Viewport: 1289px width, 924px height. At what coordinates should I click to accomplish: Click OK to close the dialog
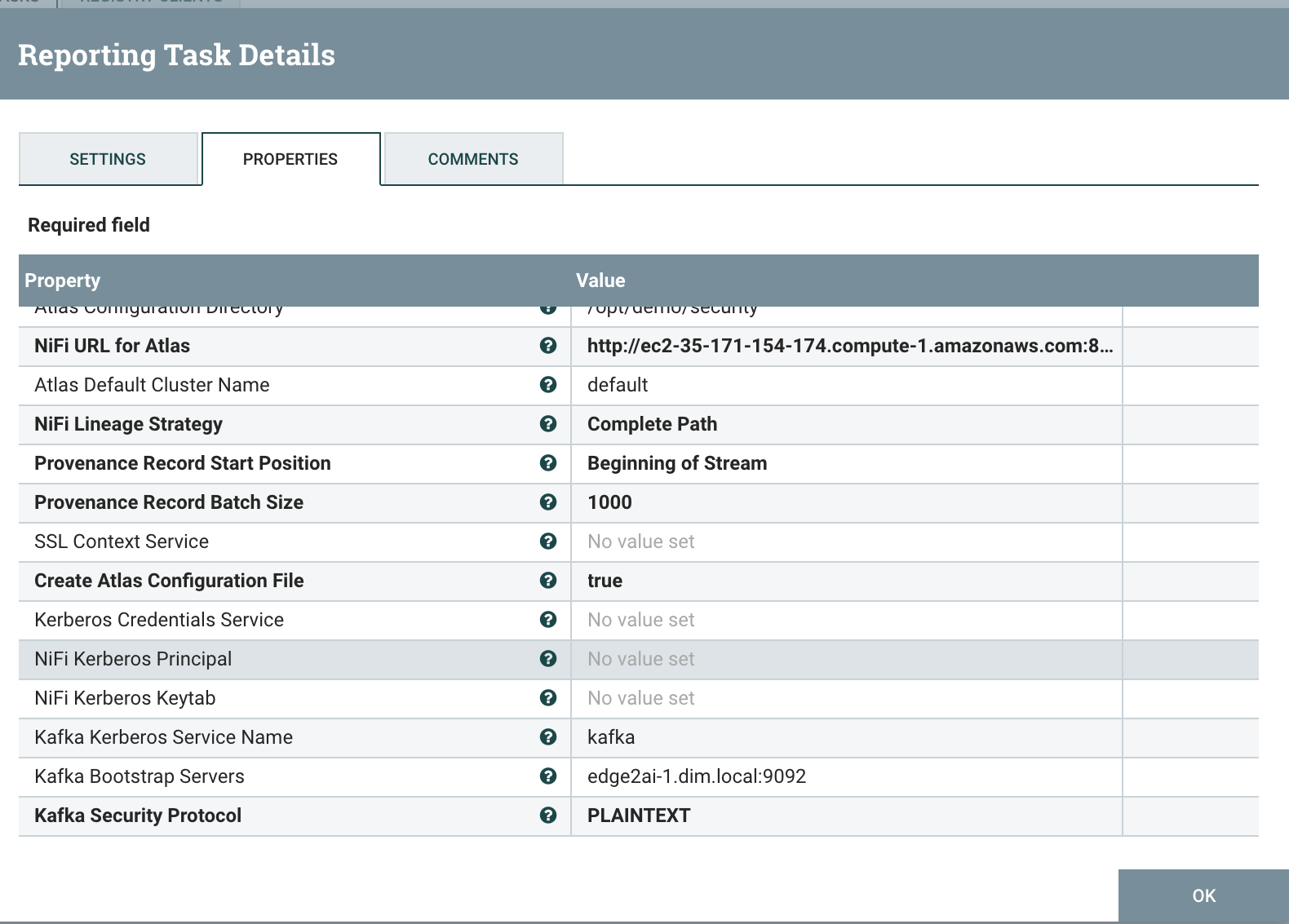click(1203, 895)
